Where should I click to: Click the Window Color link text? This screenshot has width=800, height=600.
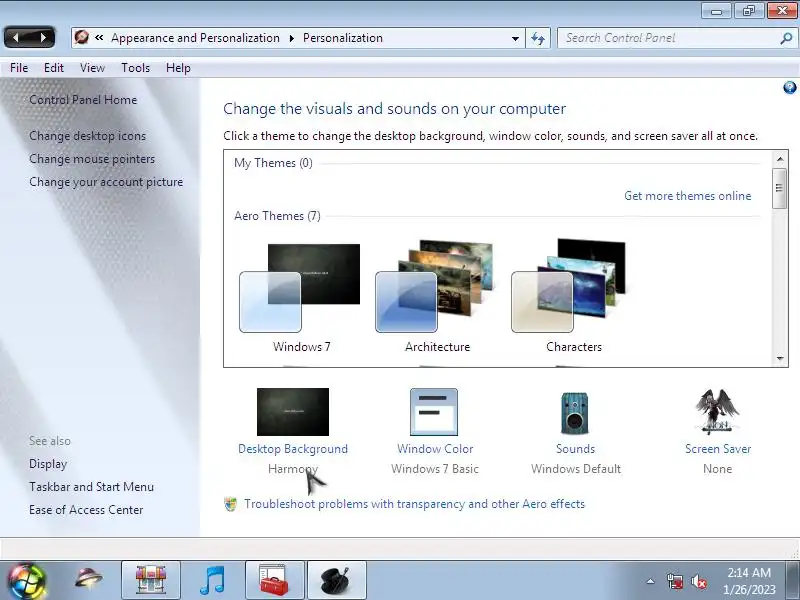click(x=435, y=449)
